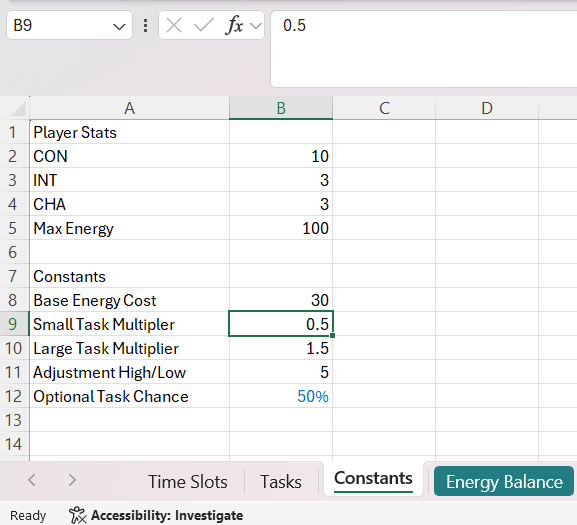
Task: Click the 'Small Task Multipler' cell
Action: [x=130, y=324]
